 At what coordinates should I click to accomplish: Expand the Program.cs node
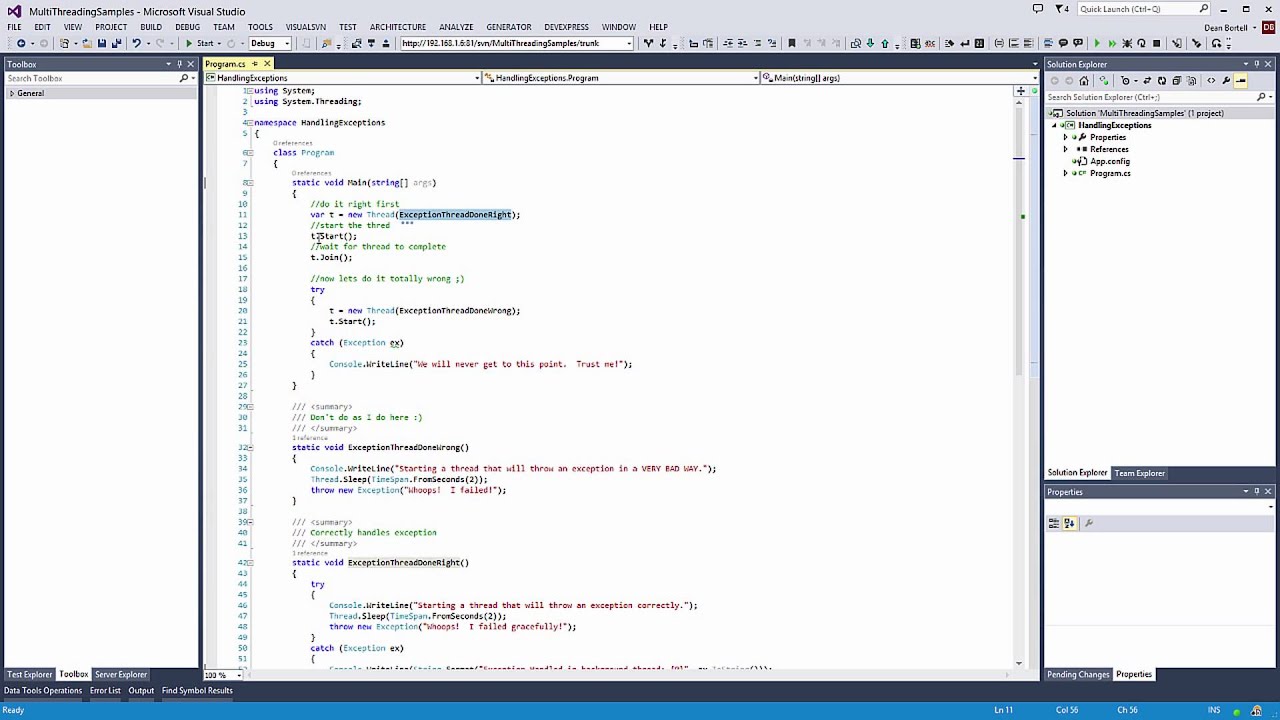click(x=1065, y=173)
